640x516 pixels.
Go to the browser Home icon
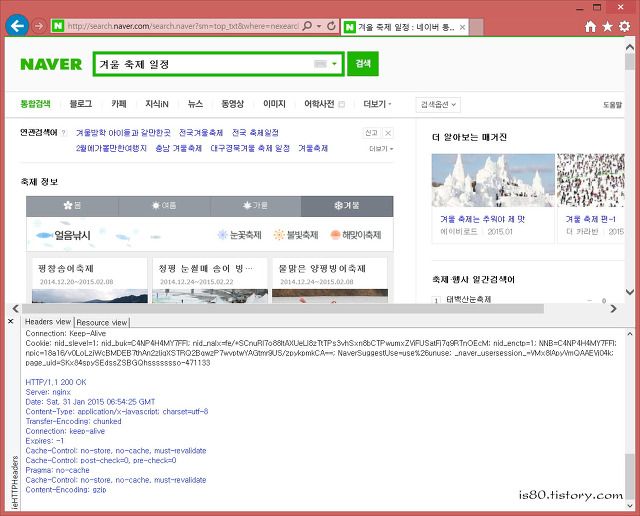point(590,27)
